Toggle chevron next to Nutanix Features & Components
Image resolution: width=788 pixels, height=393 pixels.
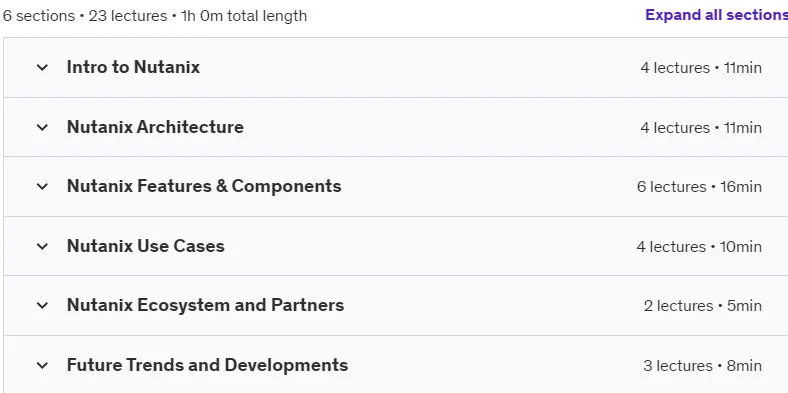point(42,186)
